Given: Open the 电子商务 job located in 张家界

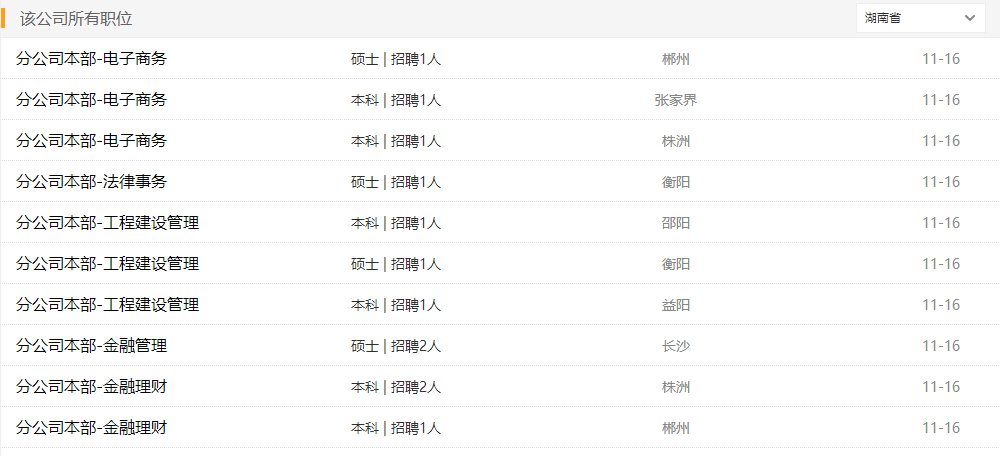Looking at the screenshot, I should point(91,100).
